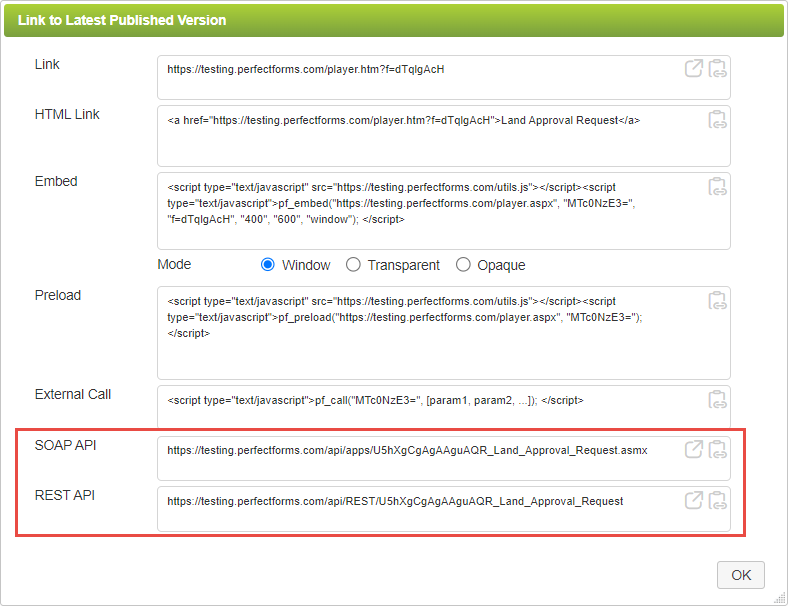Open the REST API URL in new window
788x606 pixels.
click(x=694, y=500)
